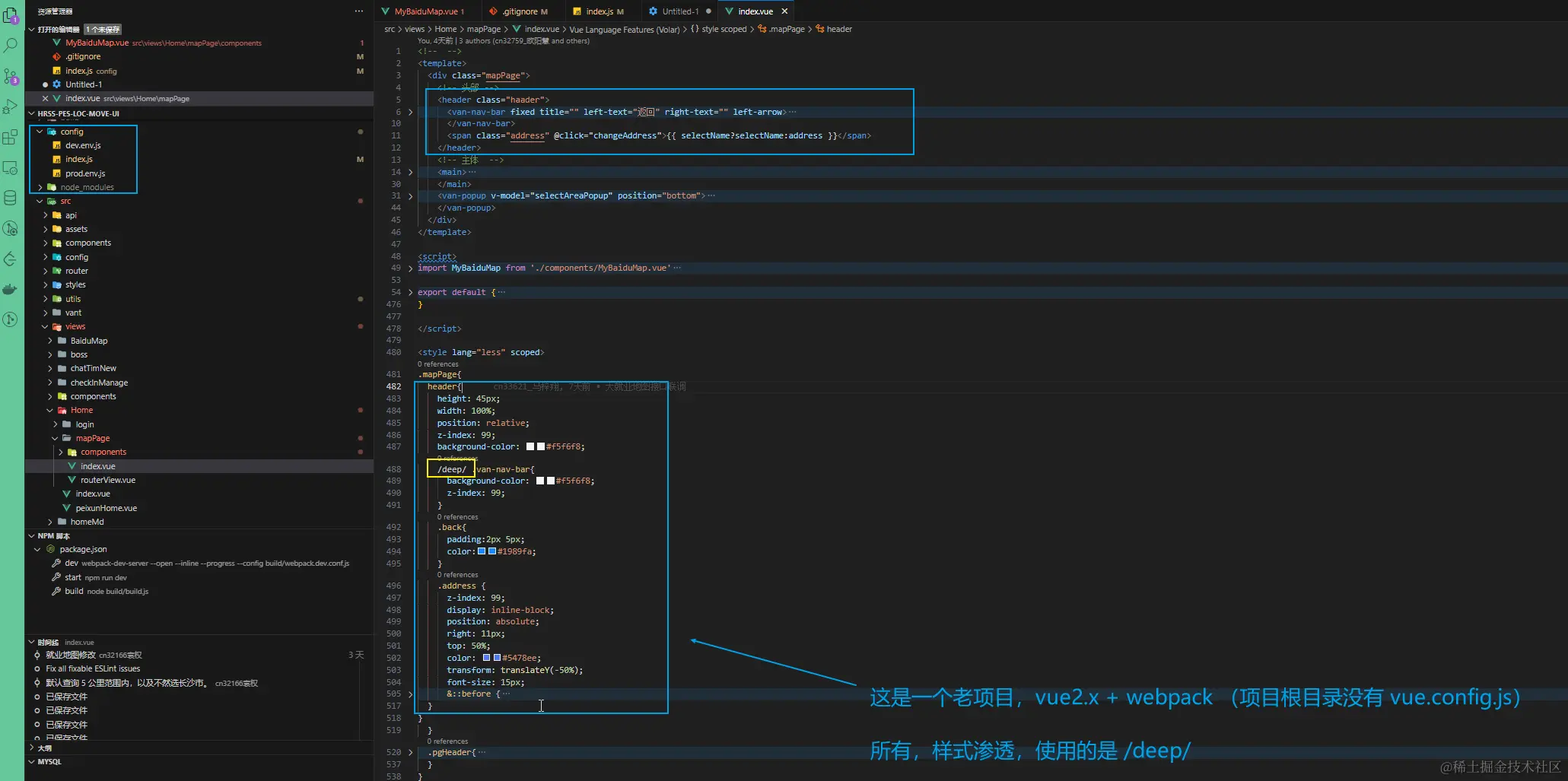Expand the node_modules folder
Viewport: 1568px width, 781px height.
click(87, 187)
